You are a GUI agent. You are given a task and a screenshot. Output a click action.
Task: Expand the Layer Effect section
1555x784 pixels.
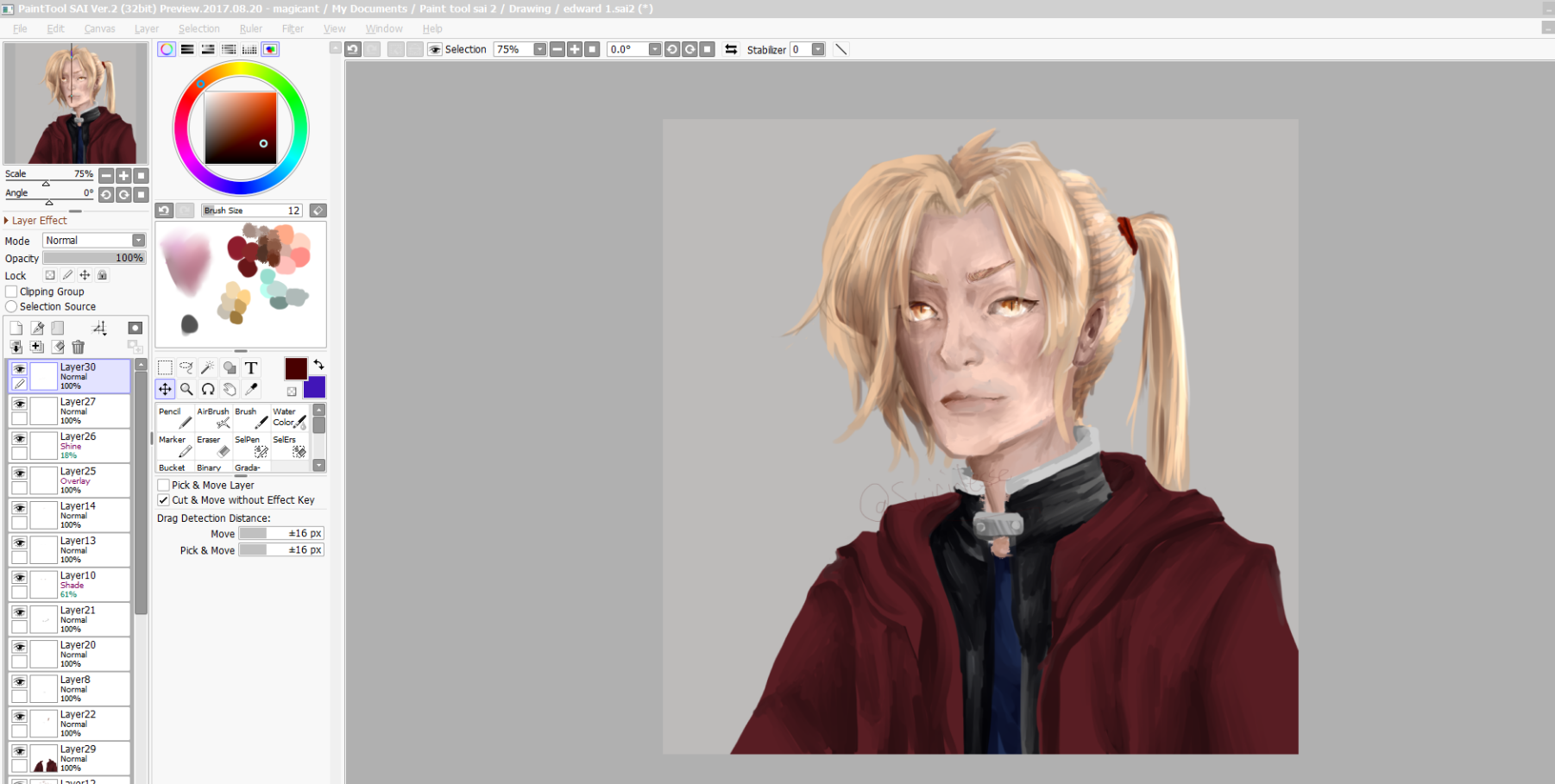(35, 220)
